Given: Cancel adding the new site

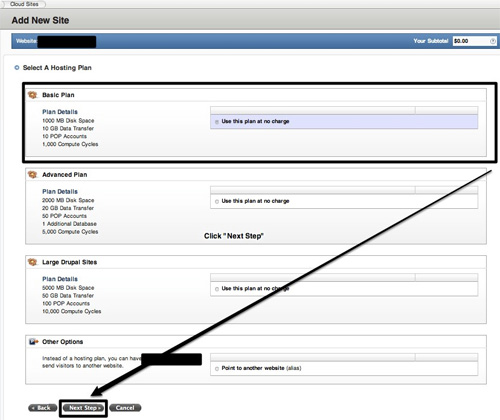Looking at the screenshot, I should [x=125, y=408].
